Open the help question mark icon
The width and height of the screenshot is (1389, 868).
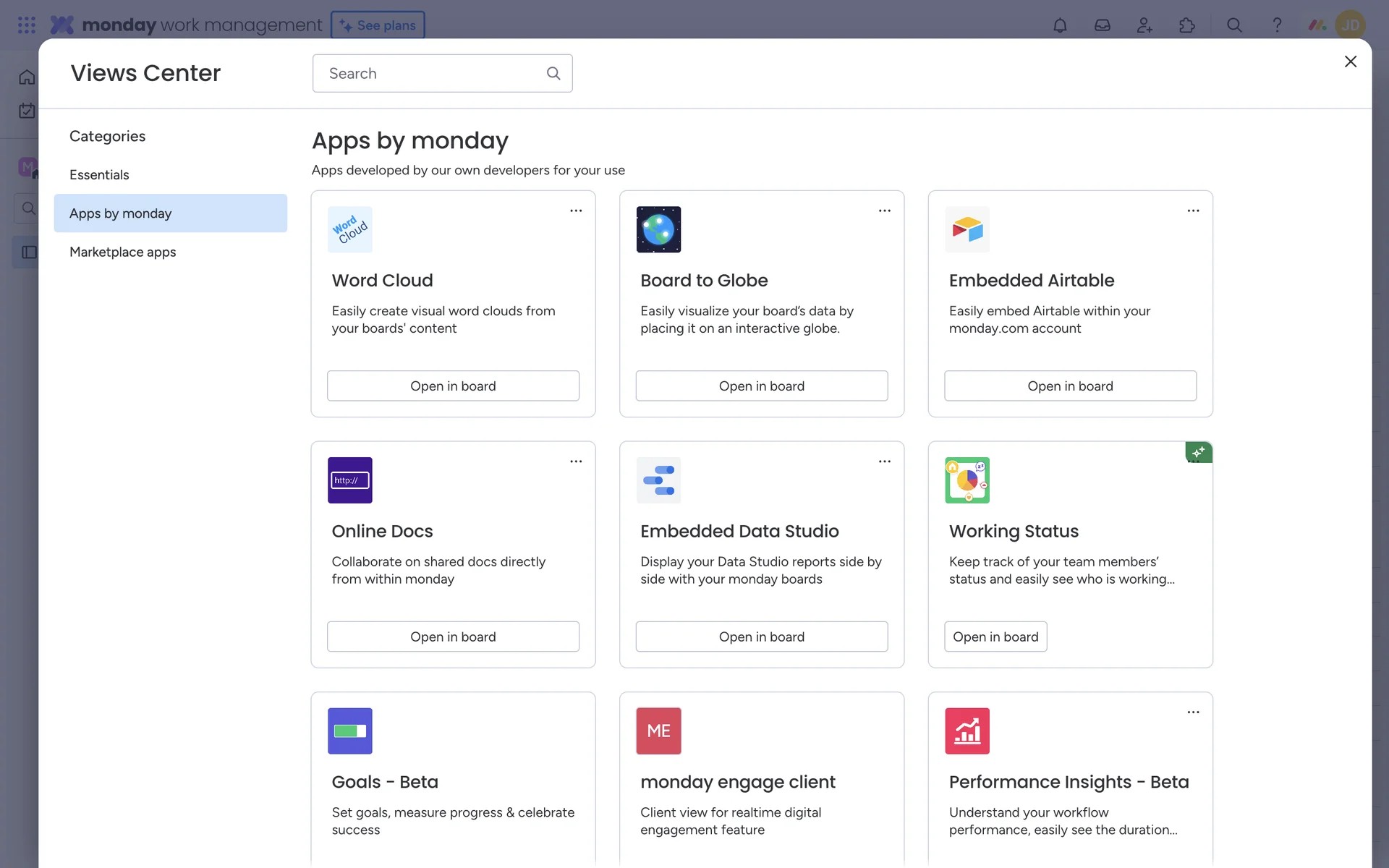point(1277,25)
